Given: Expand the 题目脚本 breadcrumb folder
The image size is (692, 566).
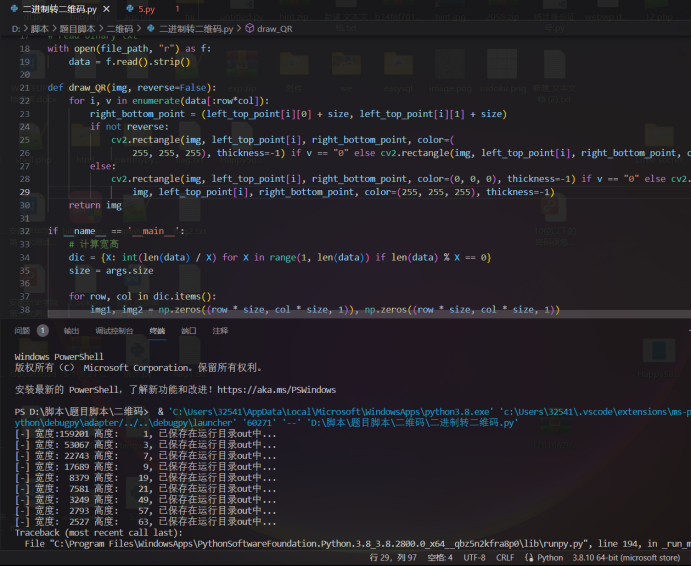Looking at the screenshot, I should (78, 29).
